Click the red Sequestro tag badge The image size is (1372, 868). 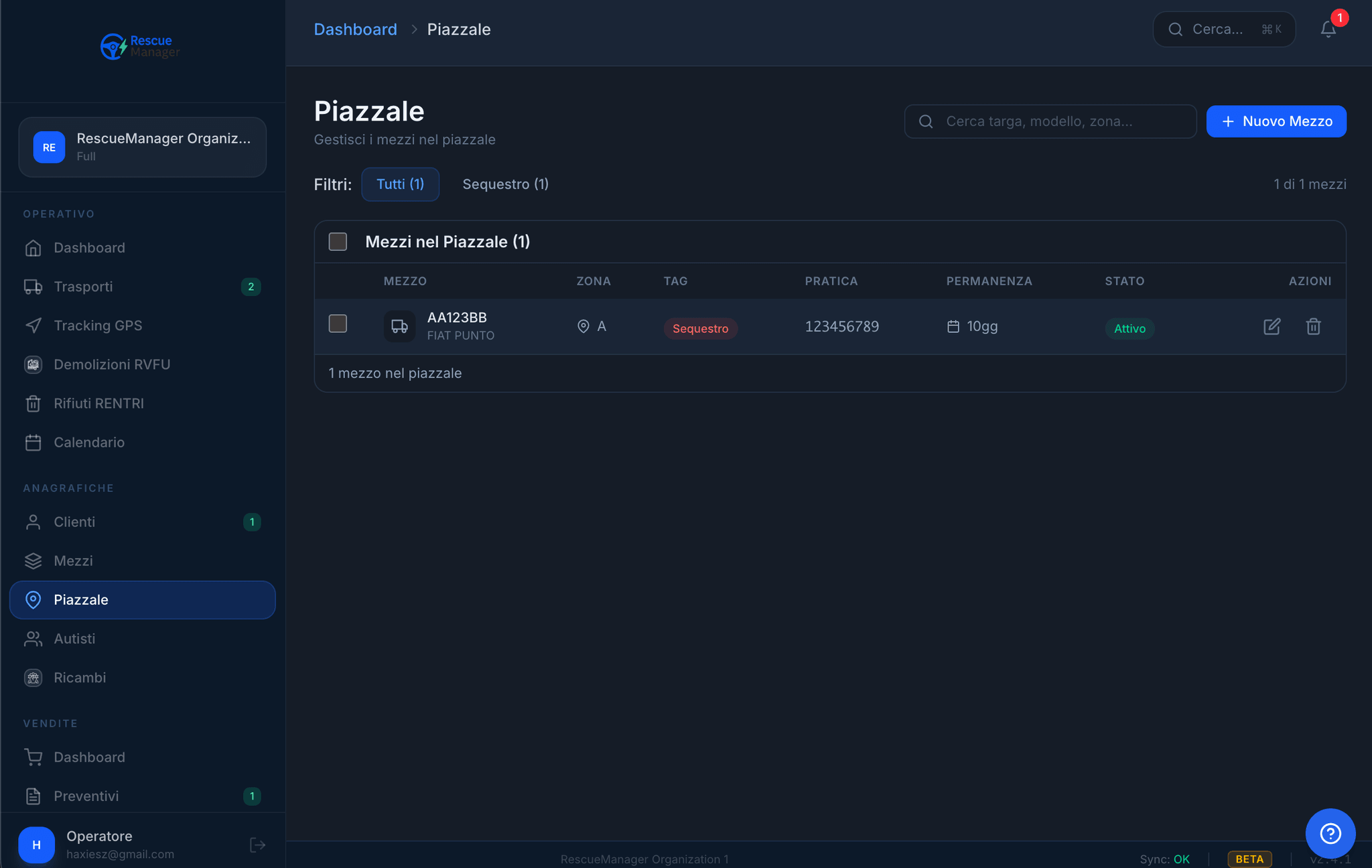(700, 328)
